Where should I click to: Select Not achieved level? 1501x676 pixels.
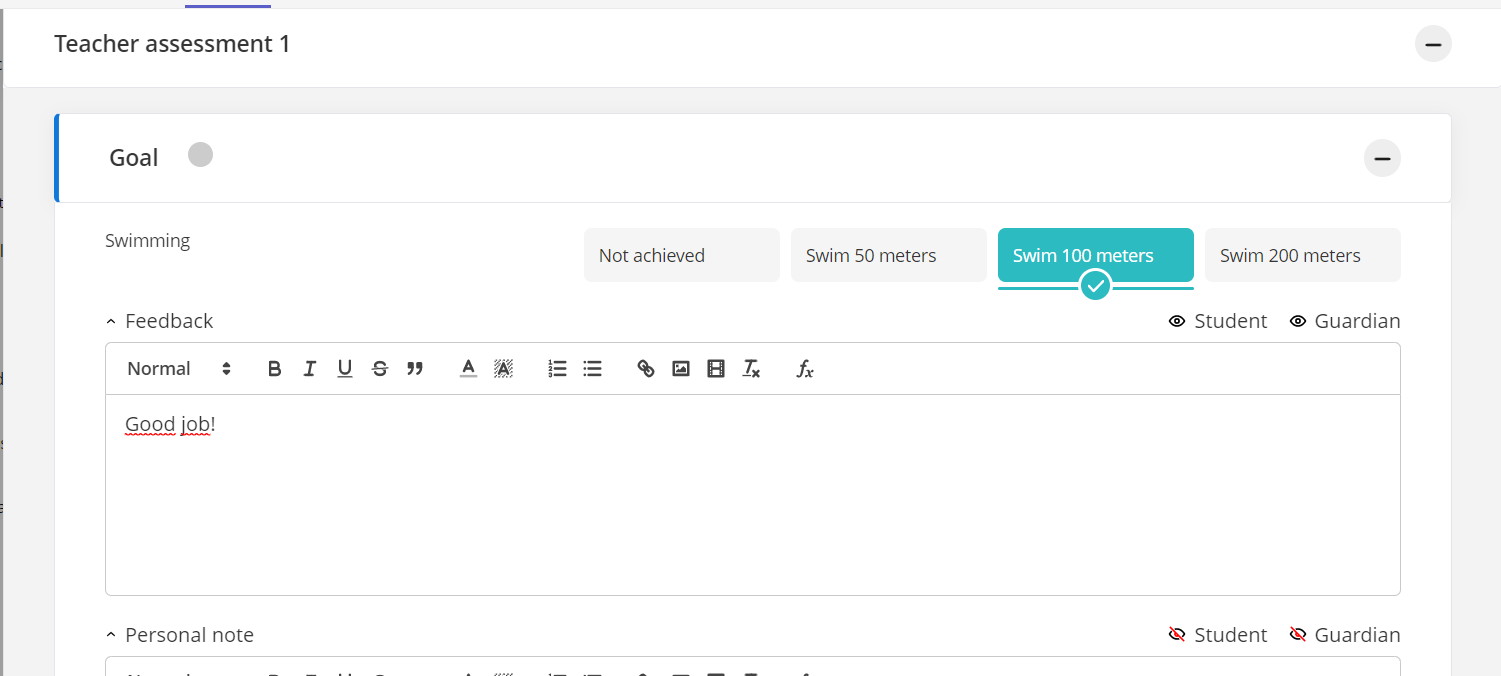click(682, 255)
